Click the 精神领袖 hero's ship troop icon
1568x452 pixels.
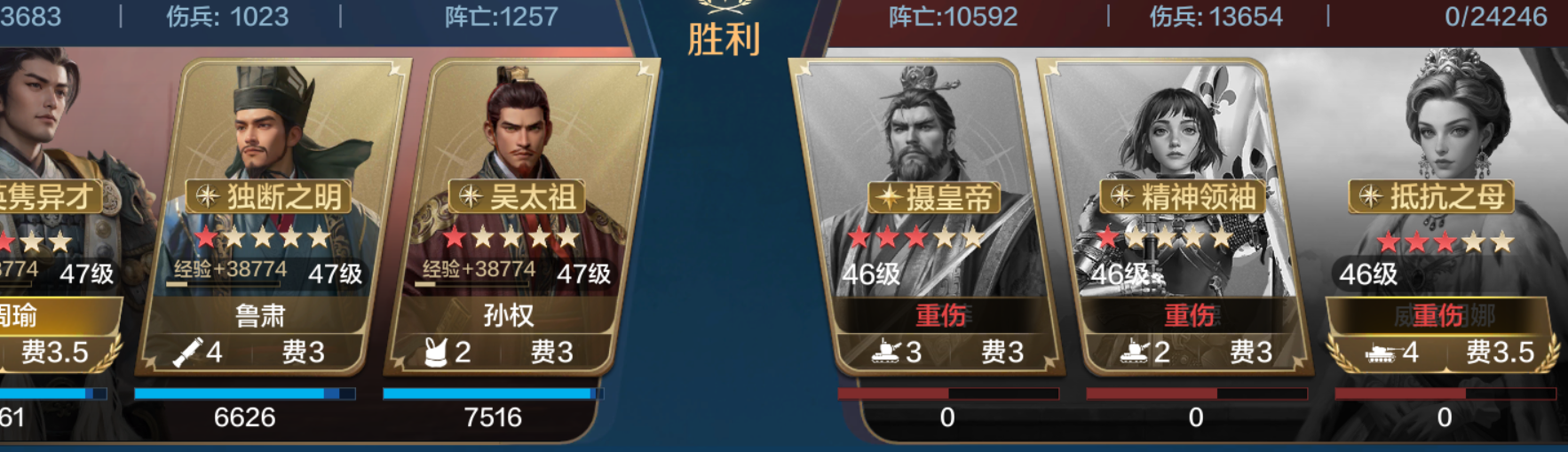point(1134,353)
